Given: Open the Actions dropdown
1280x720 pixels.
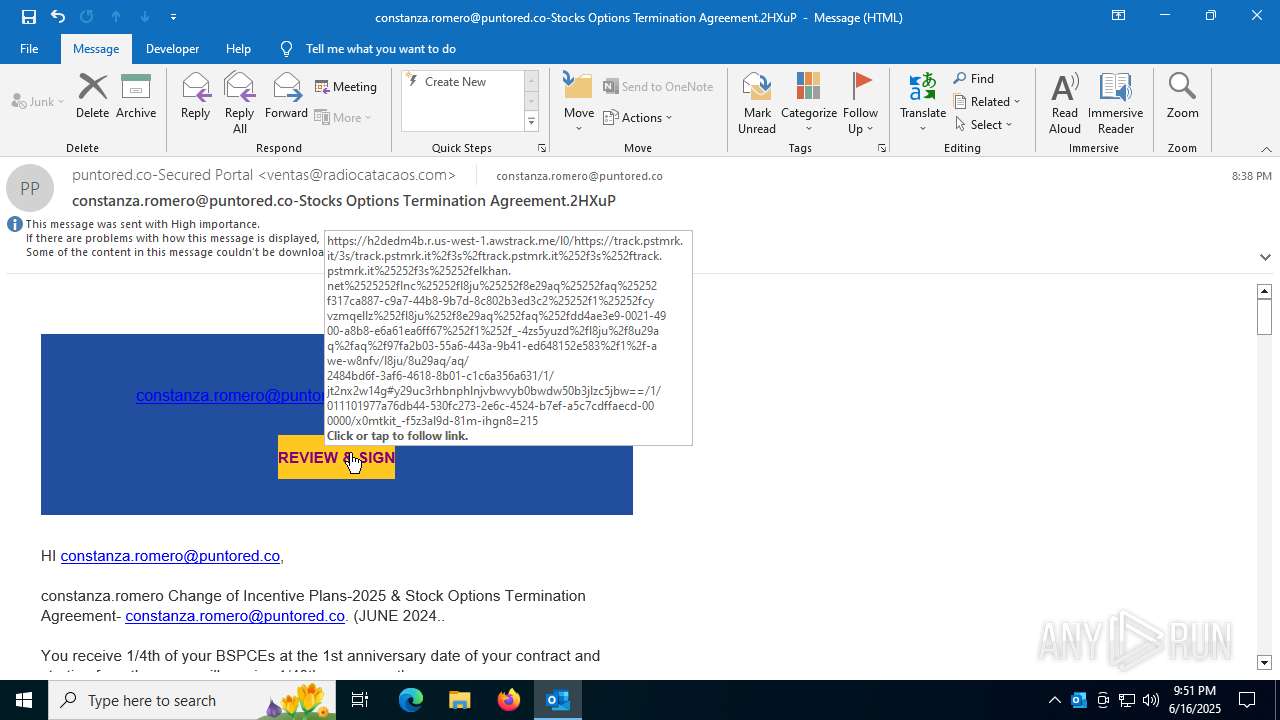Looking at the screenshot, I should [x=638, y=117].
